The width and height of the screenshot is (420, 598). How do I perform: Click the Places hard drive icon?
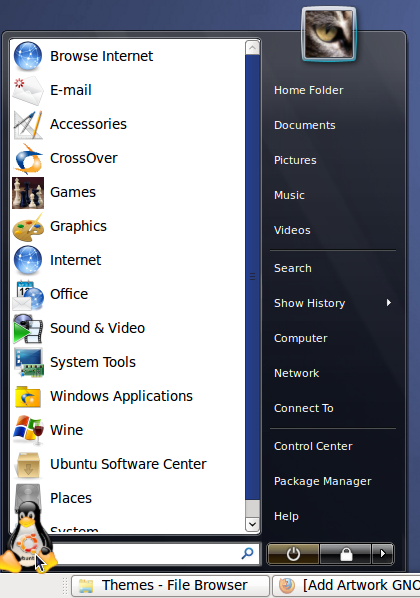28,496
